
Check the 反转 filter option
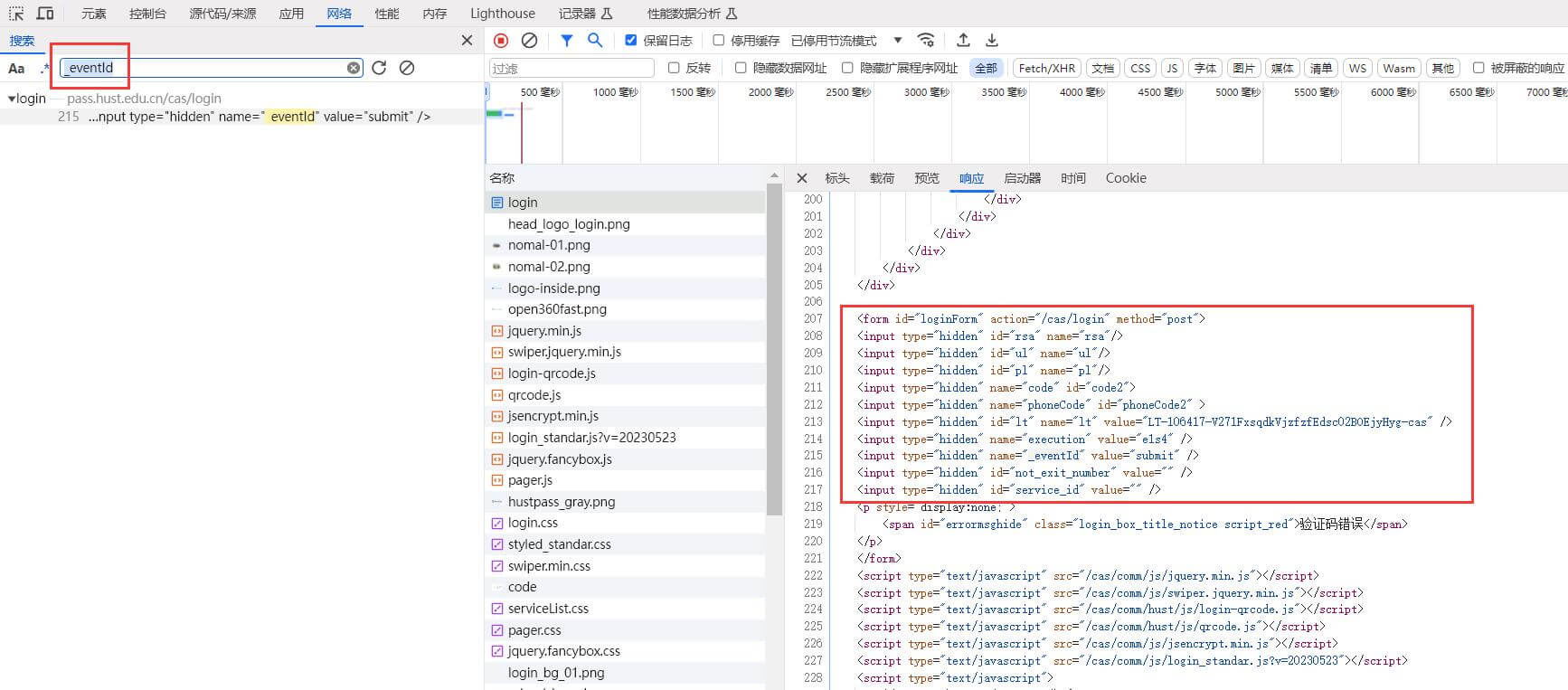point(674,68)
